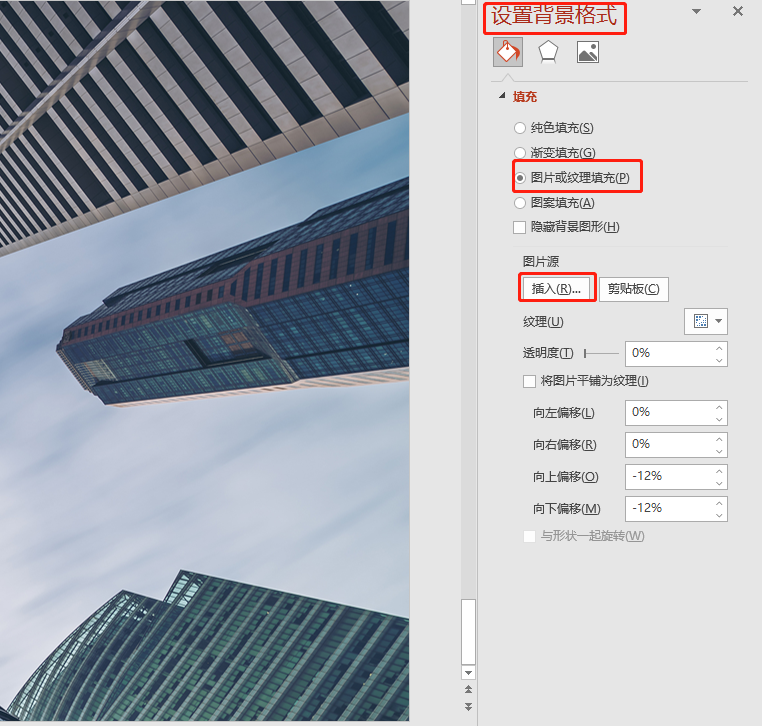The width and height of the screenshot is (762, 726).
Task: Enable 将图片平铺为纹理(I) checkbox
Action: (529, 381)
